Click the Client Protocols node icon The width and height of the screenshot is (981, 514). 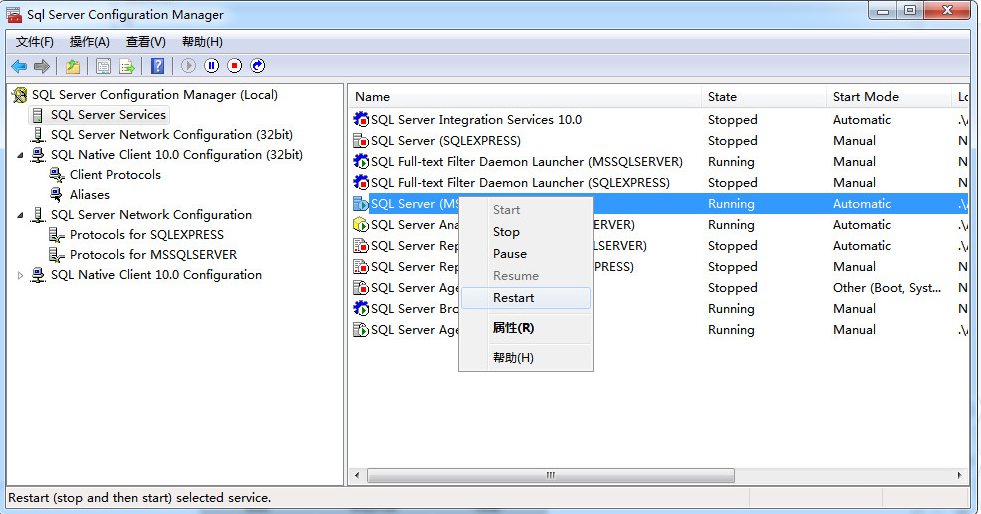57,175
